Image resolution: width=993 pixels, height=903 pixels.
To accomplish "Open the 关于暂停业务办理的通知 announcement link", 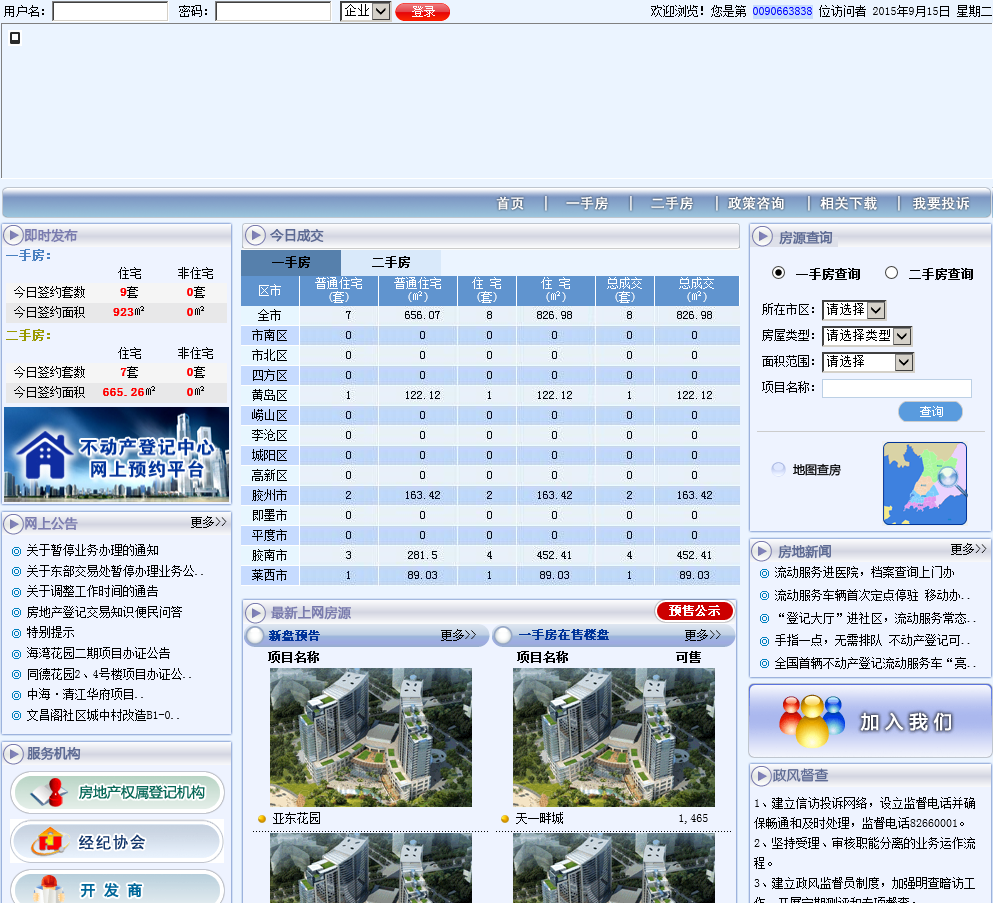I will pyautogui.click(x=92, y=550).
